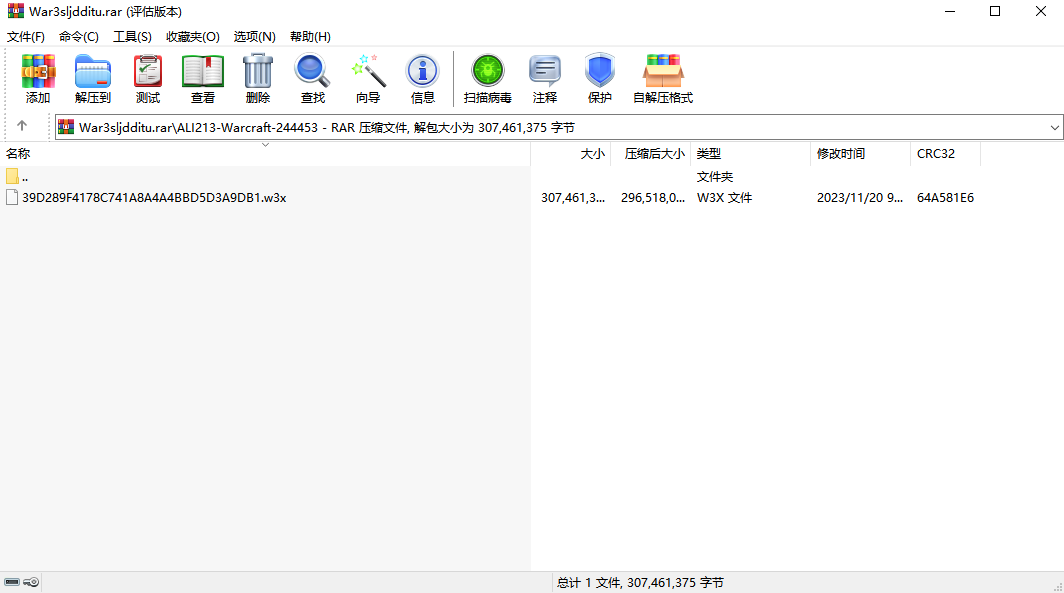Click packed size 296,518,0...
This screenshot has height=593, width=1064.
click(653, 197)
